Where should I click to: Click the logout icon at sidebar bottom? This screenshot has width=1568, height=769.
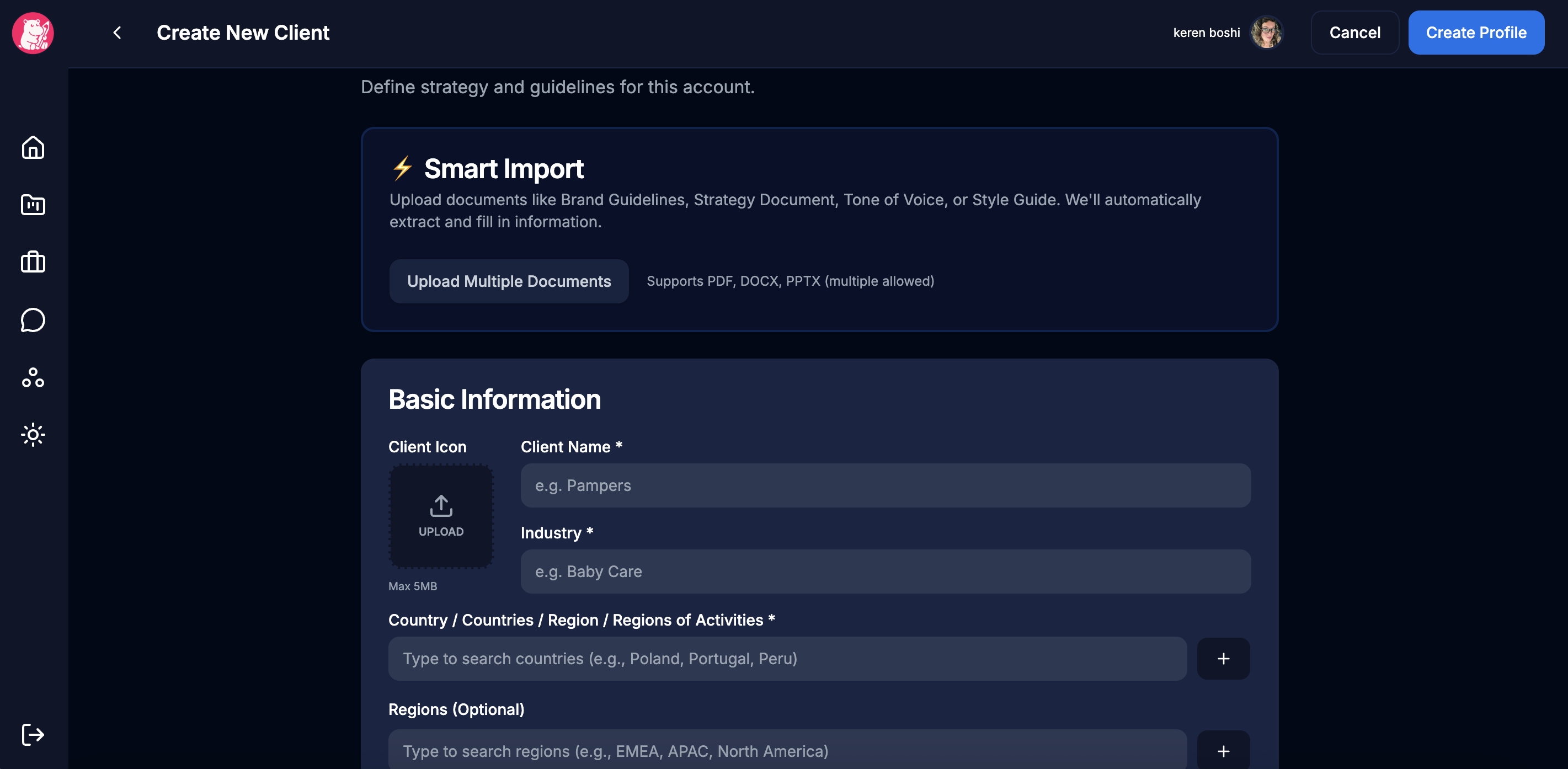pyautogui.click(x=33, y=734)
